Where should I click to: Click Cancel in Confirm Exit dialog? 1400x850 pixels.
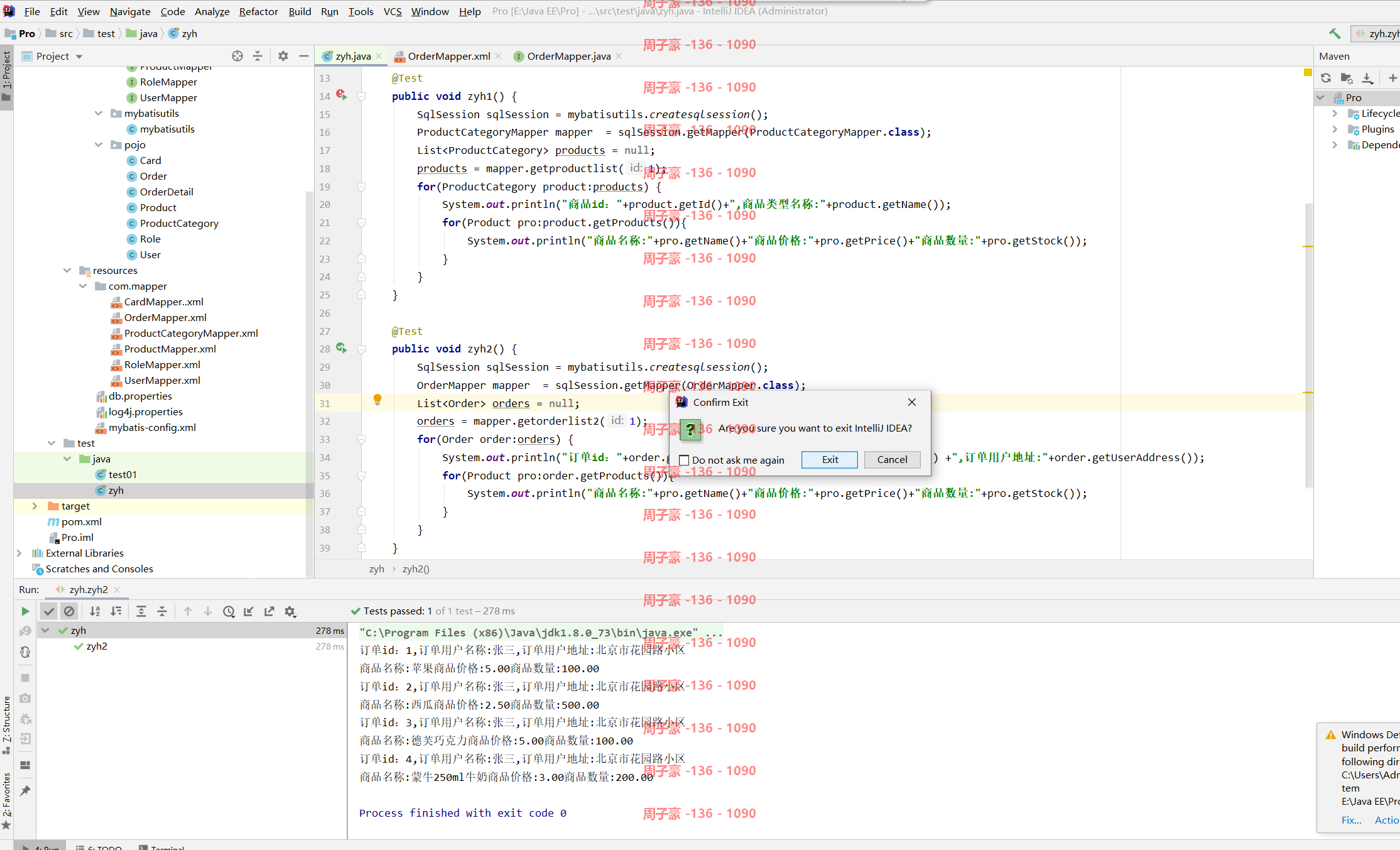[892, 459]
